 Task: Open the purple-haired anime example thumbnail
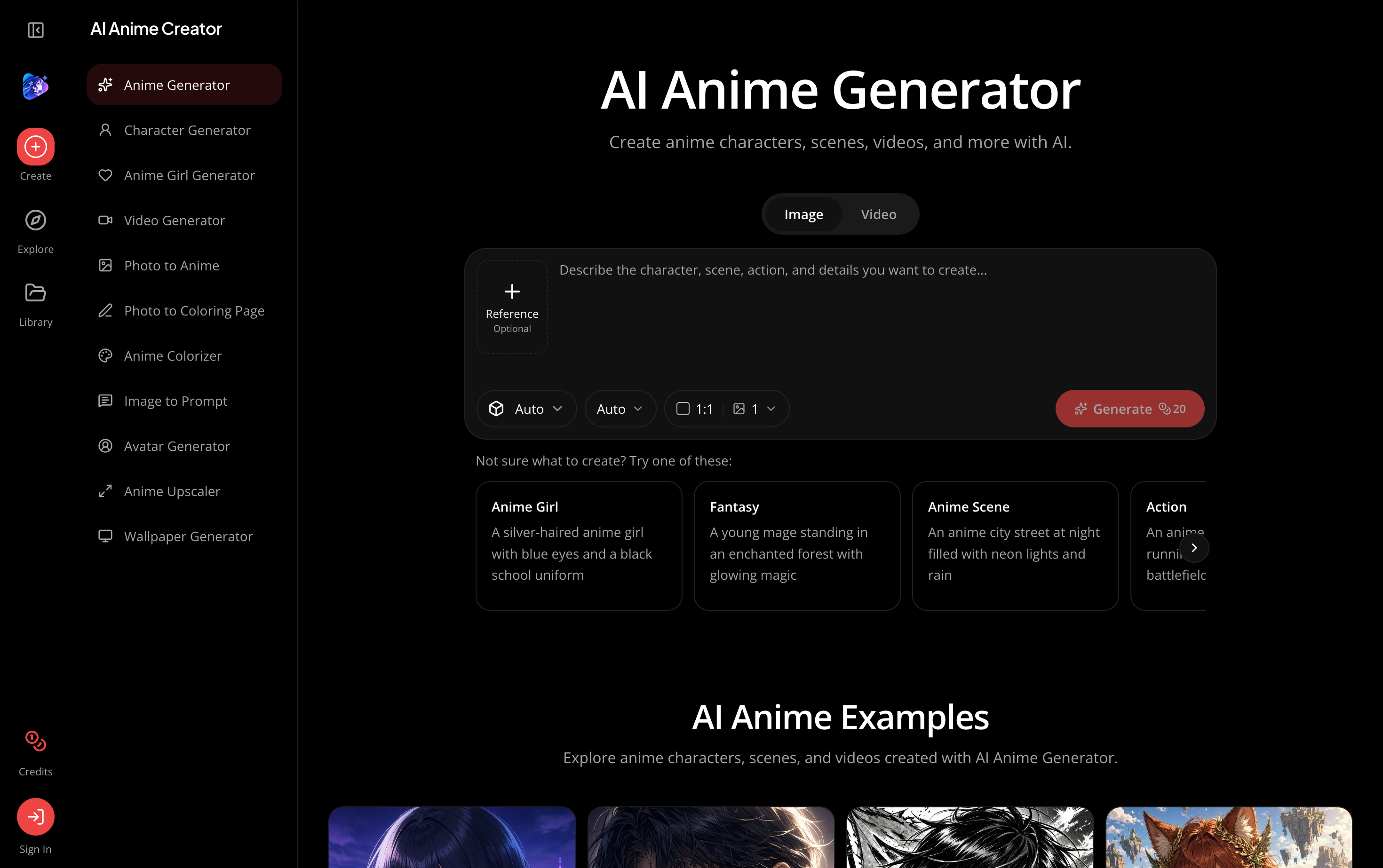(x=452, y=837)
